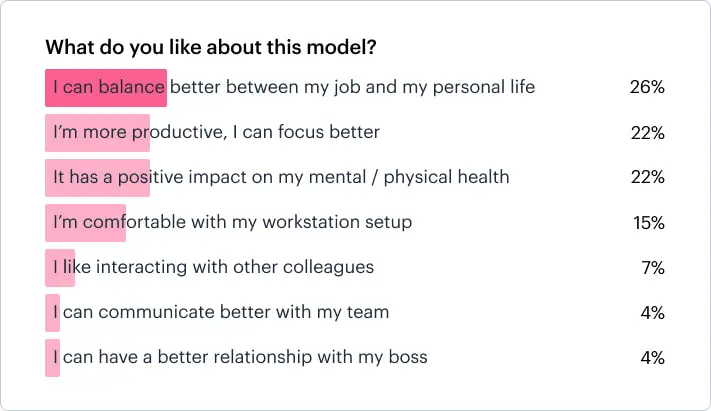Click the 22% value next to productivity
The height and width of the screenshot is (411, 711).
coord(647,132)
